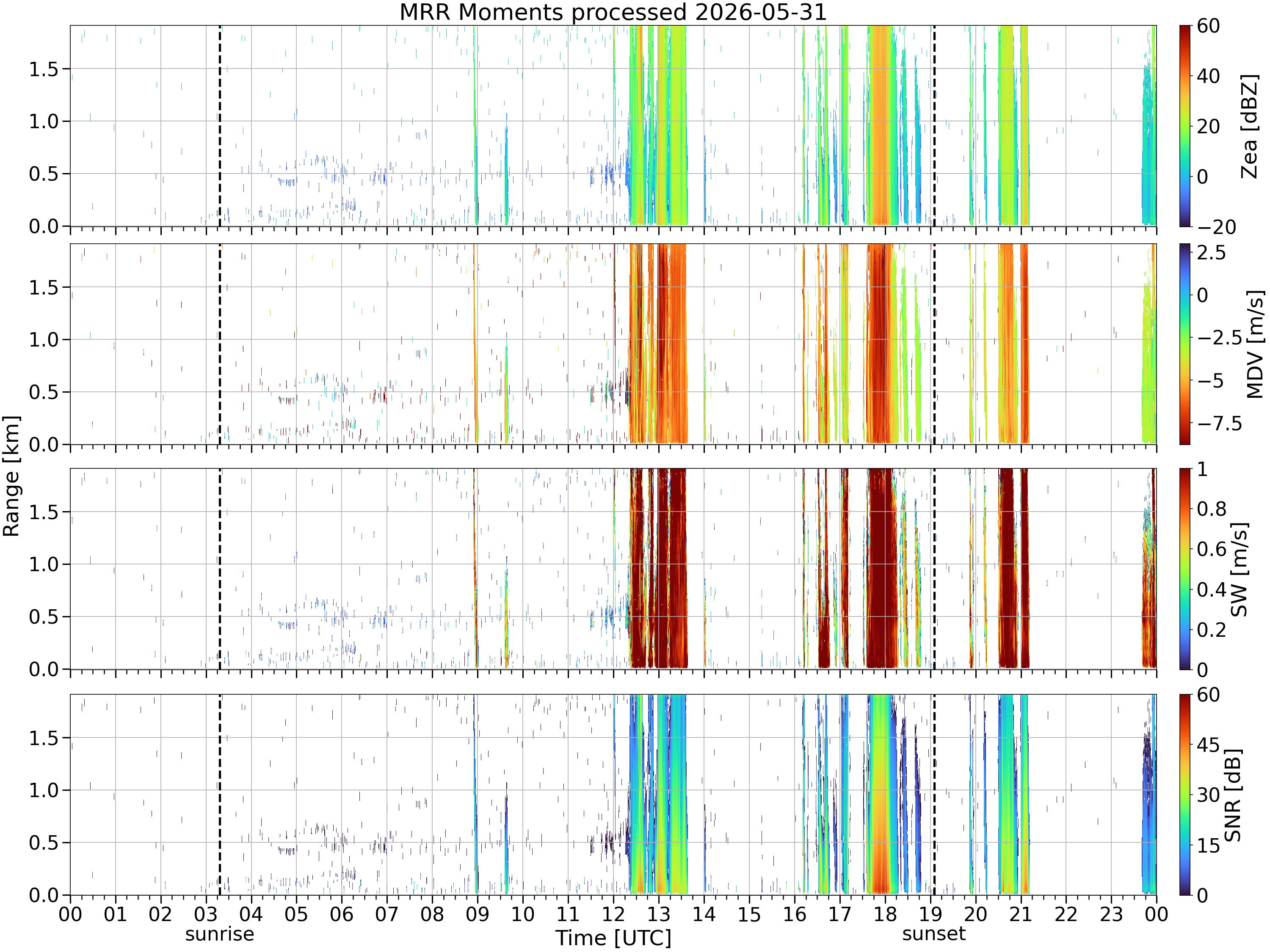Click the 18 hour tick label

pyautogui.click(x=885, y=914)
